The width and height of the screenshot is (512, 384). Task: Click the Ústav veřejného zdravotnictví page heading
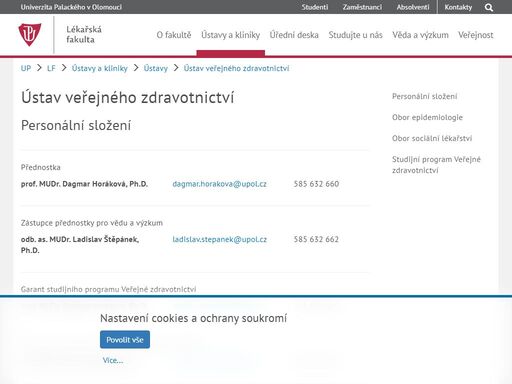[x=127, y=98]
